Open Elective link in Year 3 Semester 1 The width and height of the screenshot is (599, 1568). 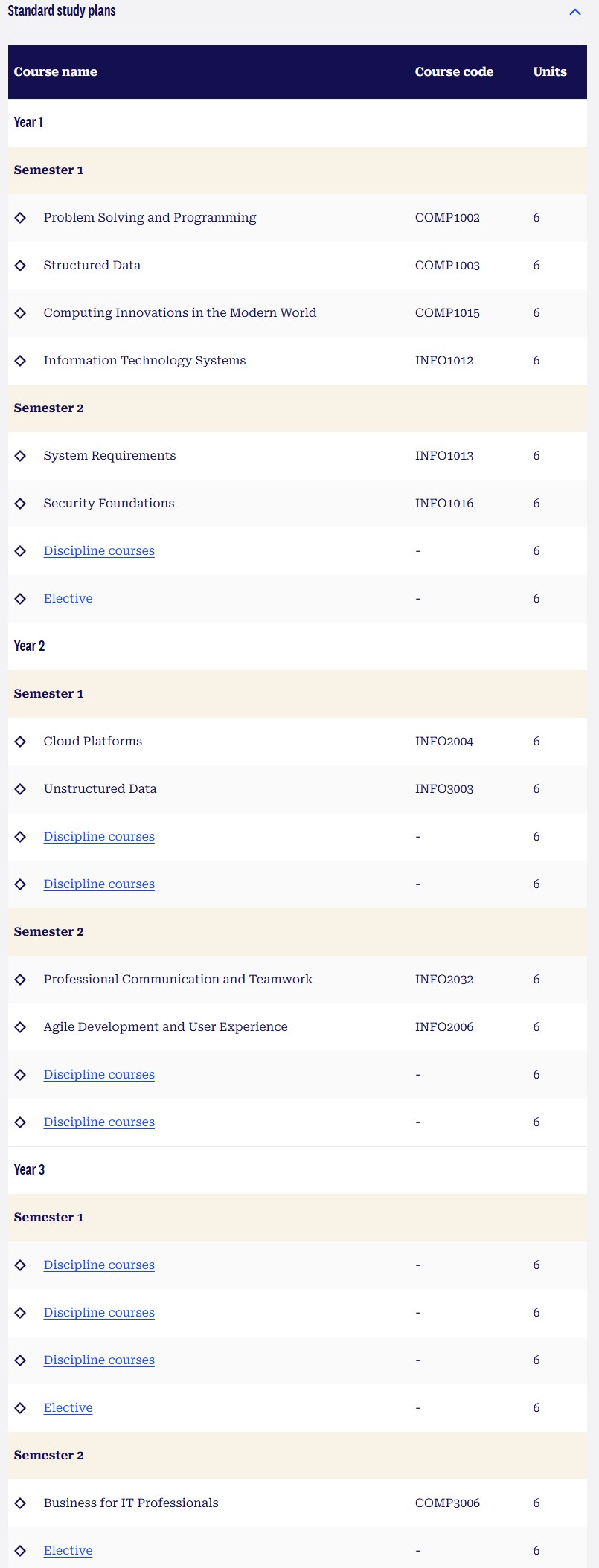click(68, 1408)
